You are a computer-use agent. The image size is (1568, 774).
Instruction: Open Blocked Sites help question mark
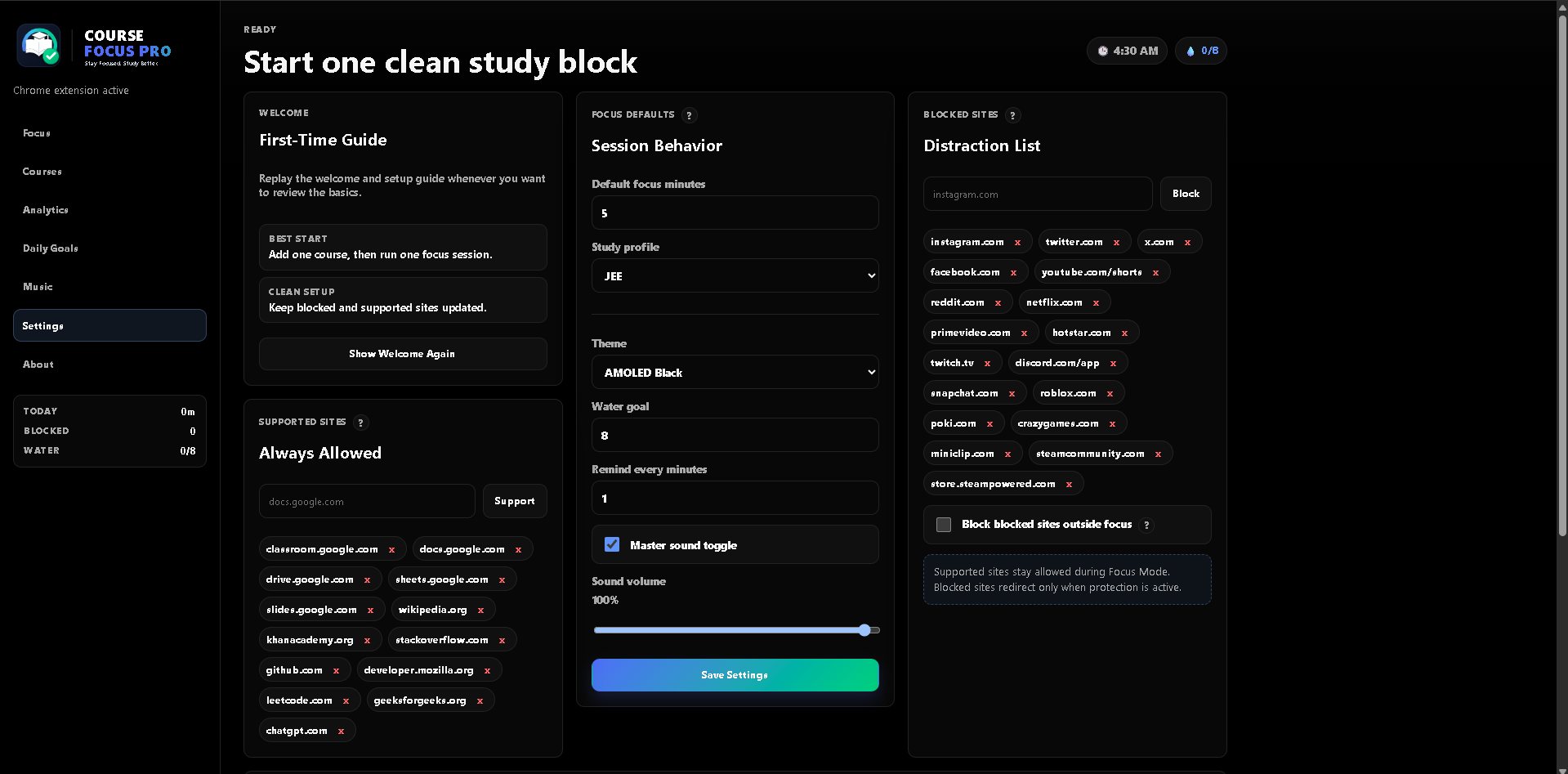[x=1013, y=115]
